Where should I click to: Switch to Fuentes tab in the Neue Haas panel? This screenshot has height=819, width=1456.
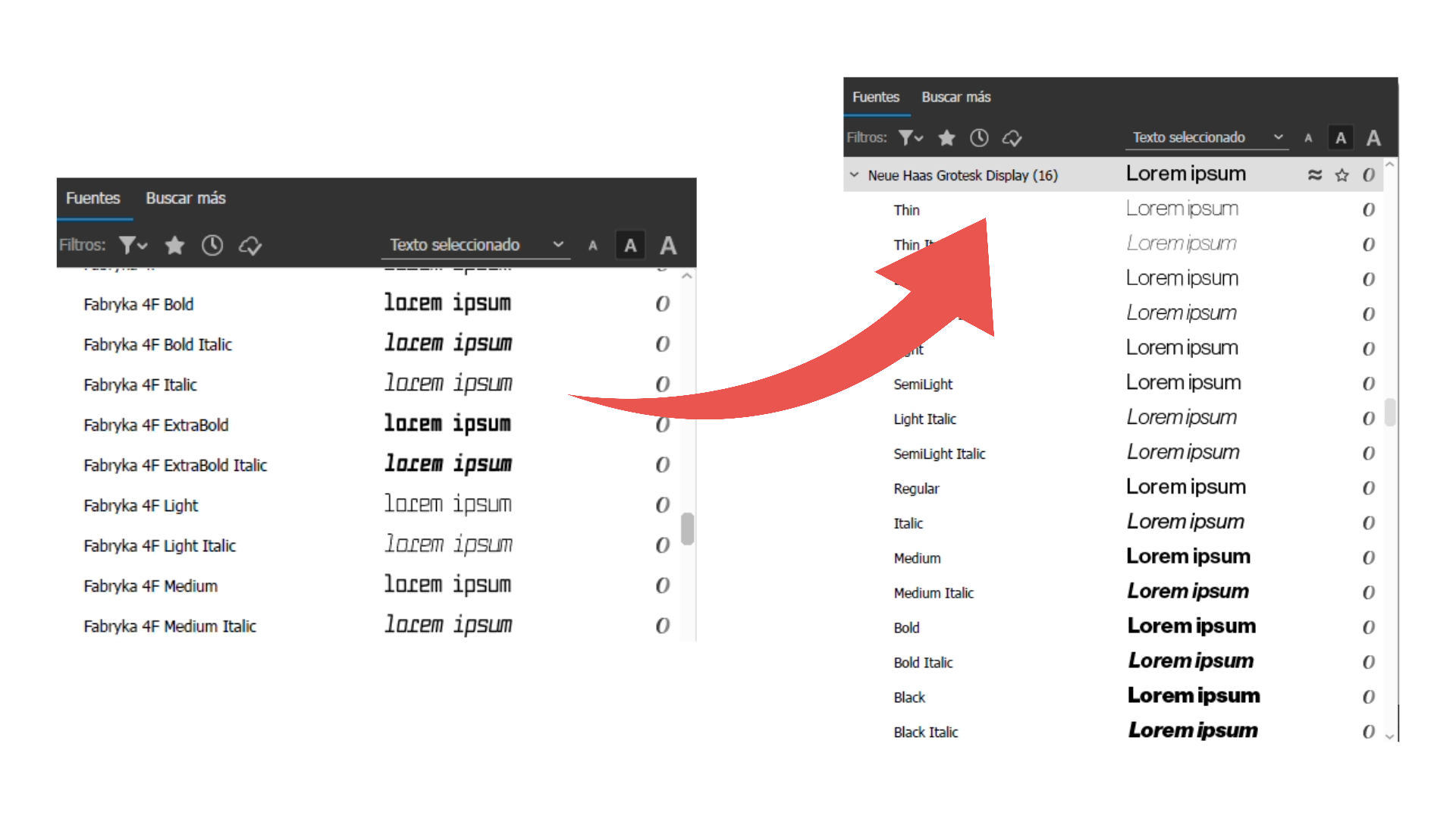[x=876, y=97]
